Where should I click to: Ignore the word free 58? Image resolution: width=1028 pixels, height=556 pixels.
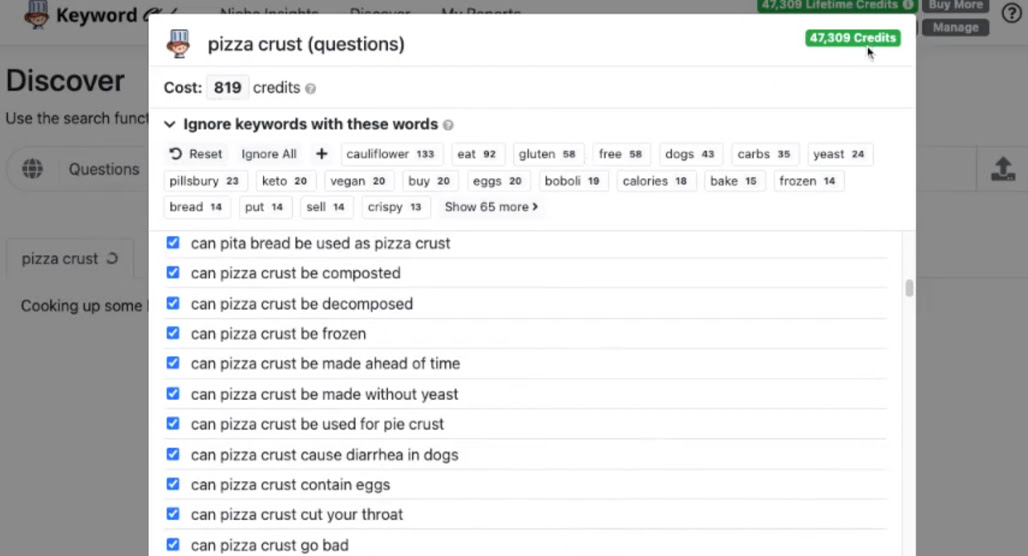pyautogui.click(x=620, y=154)
